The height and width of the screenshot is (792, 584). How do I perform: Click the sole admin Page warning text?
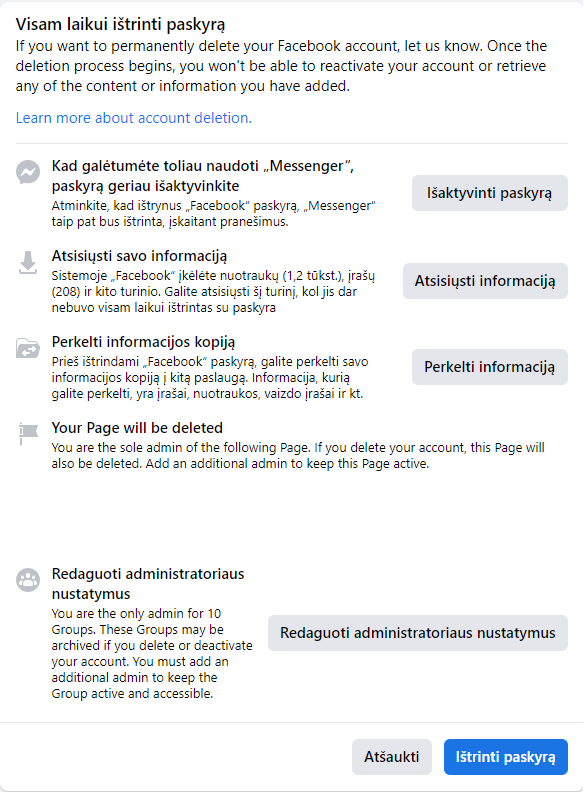point(298,456)
